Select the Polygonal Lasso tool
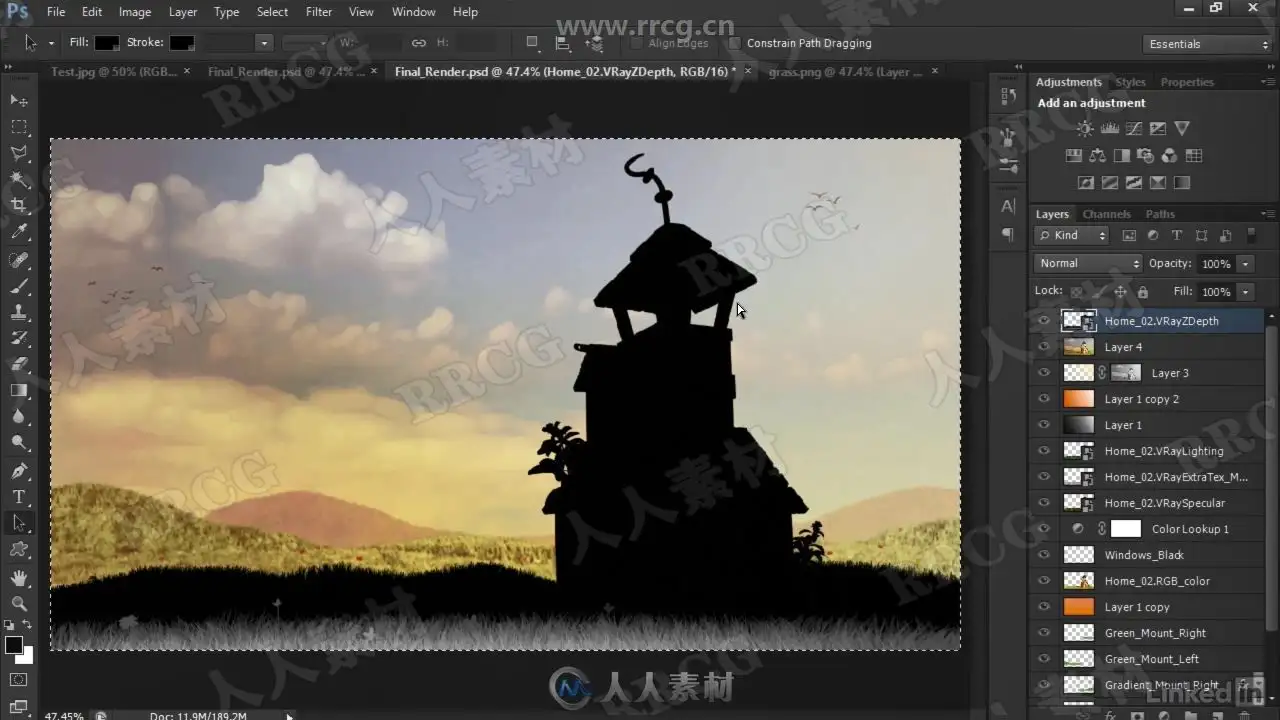The width and height of the screenshot is (1280, 720). pyautogui.click(x=19, y=153)
